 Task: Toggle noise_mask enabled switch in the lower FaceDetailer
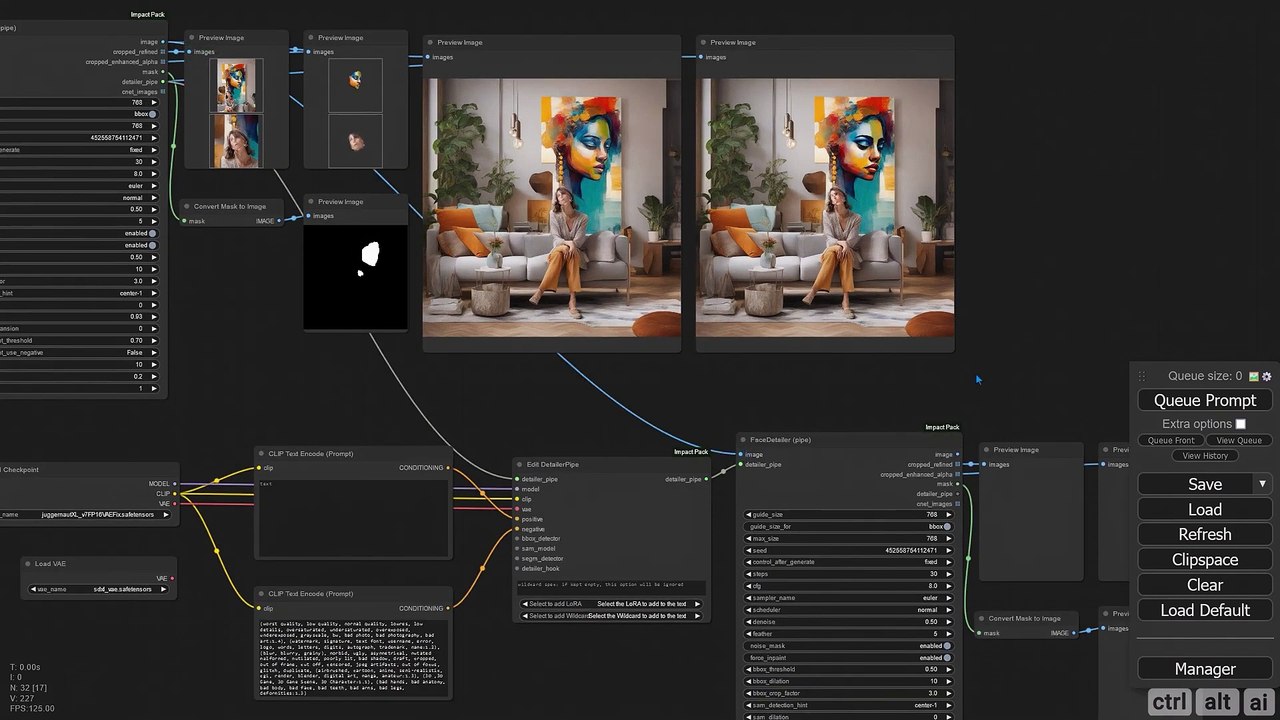pyautogui.click(x=947, y=646)
